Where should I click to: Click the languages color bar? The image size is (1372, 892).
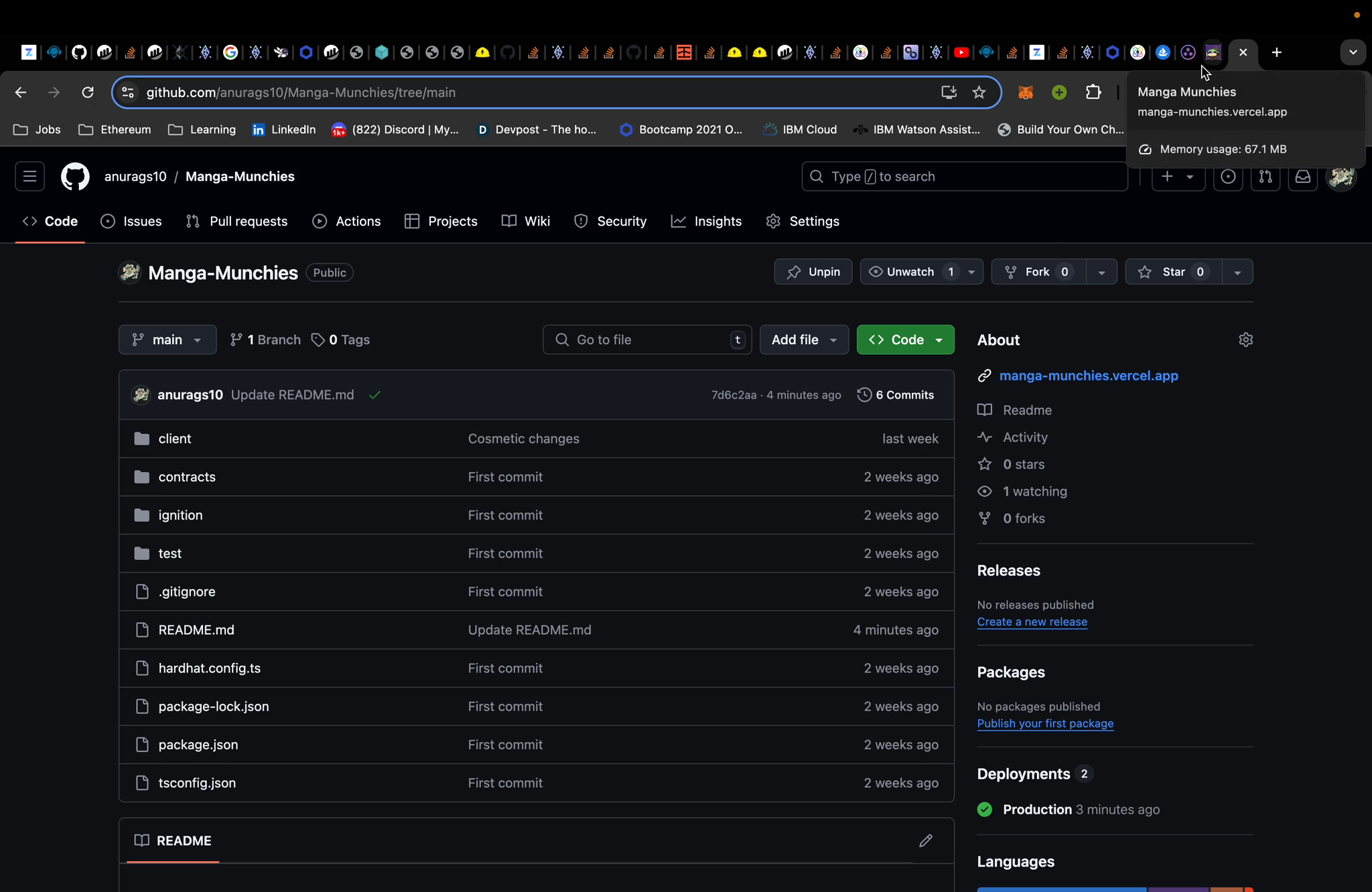(x=1115, y=889)
